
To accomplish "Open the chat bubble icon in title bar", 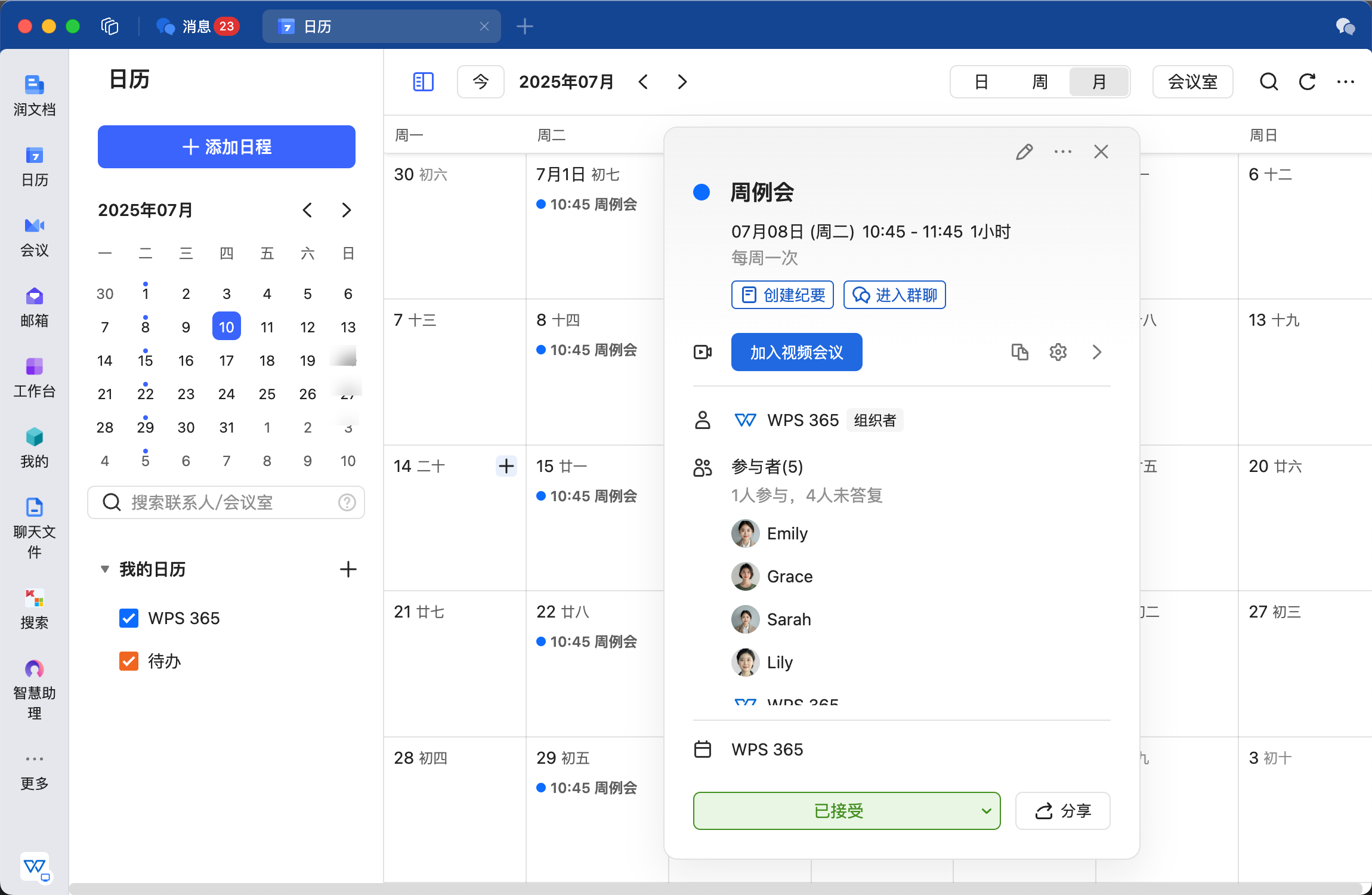I will (x=1345, y=26).
